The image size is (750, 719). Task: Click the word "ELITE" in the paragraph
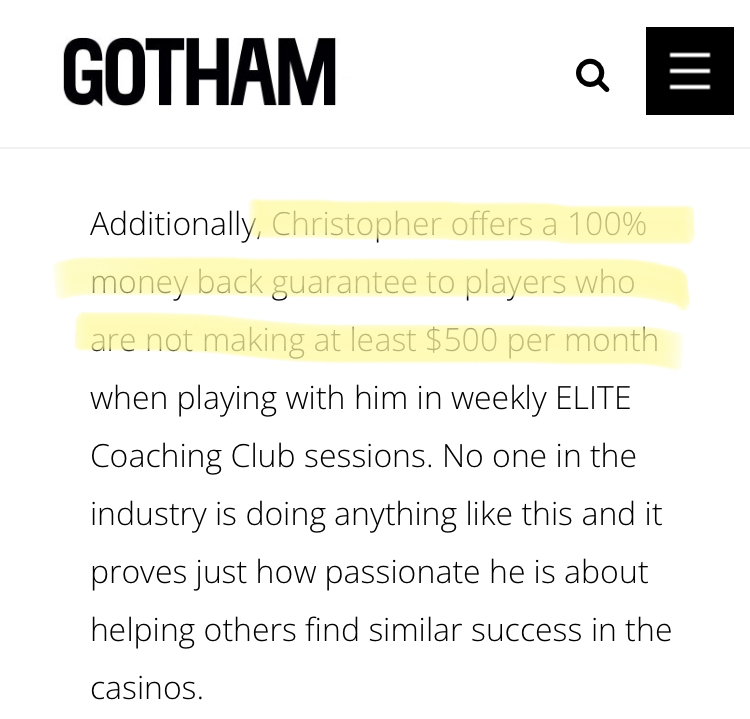click(x=593, y=398)
